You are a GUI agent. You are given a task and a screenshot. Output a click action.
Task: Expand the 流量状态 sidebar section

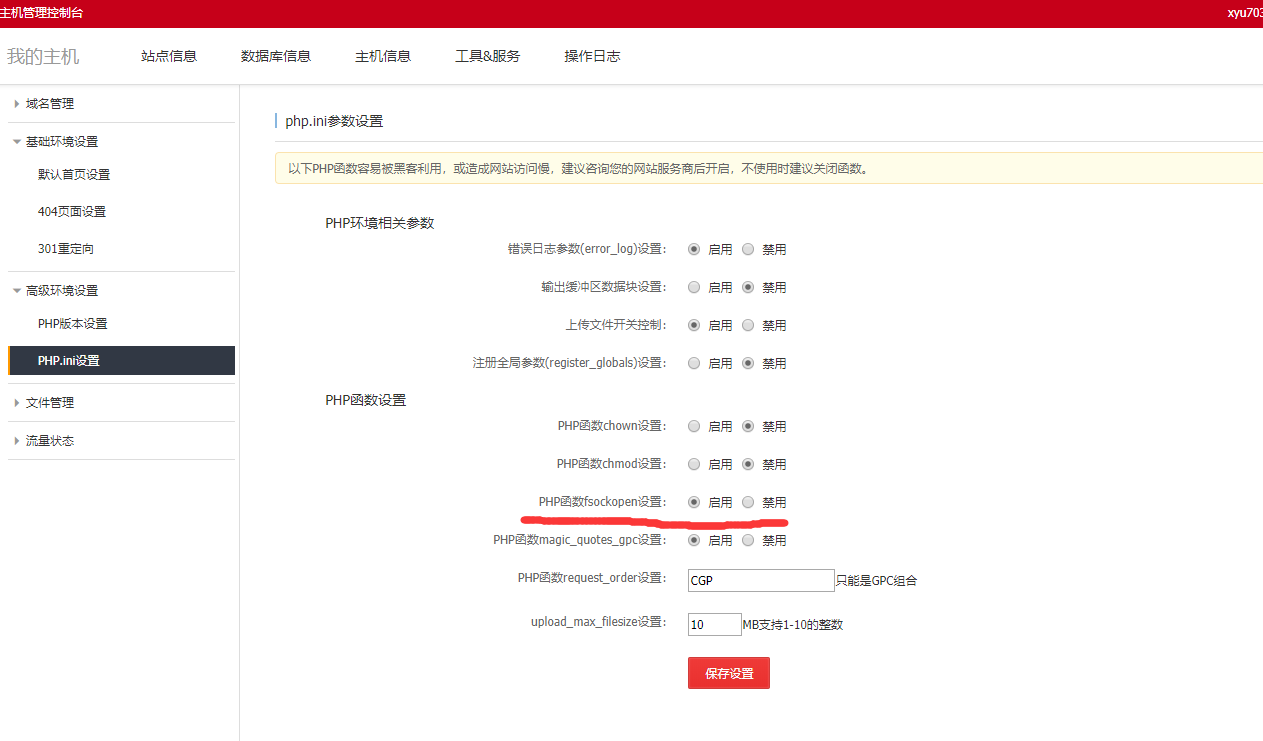click(x=49, y=441)
